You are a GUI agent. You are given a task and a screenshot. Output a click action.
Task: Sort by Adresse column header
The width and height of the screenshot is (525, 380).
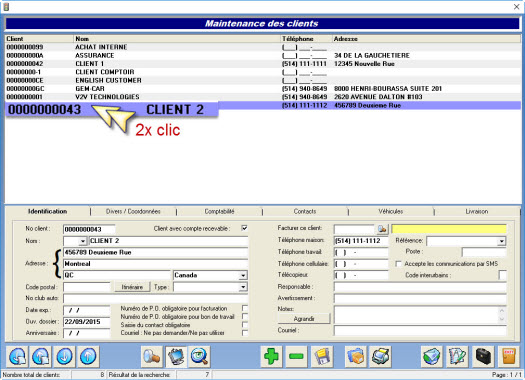(426, 39)
